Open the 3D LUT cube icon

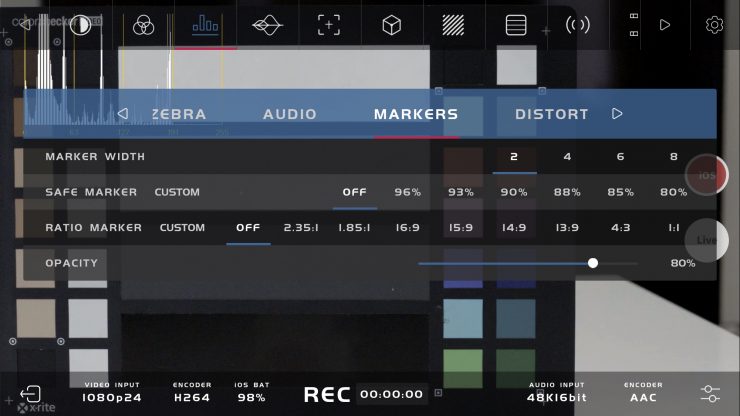(x=391, y=25)
